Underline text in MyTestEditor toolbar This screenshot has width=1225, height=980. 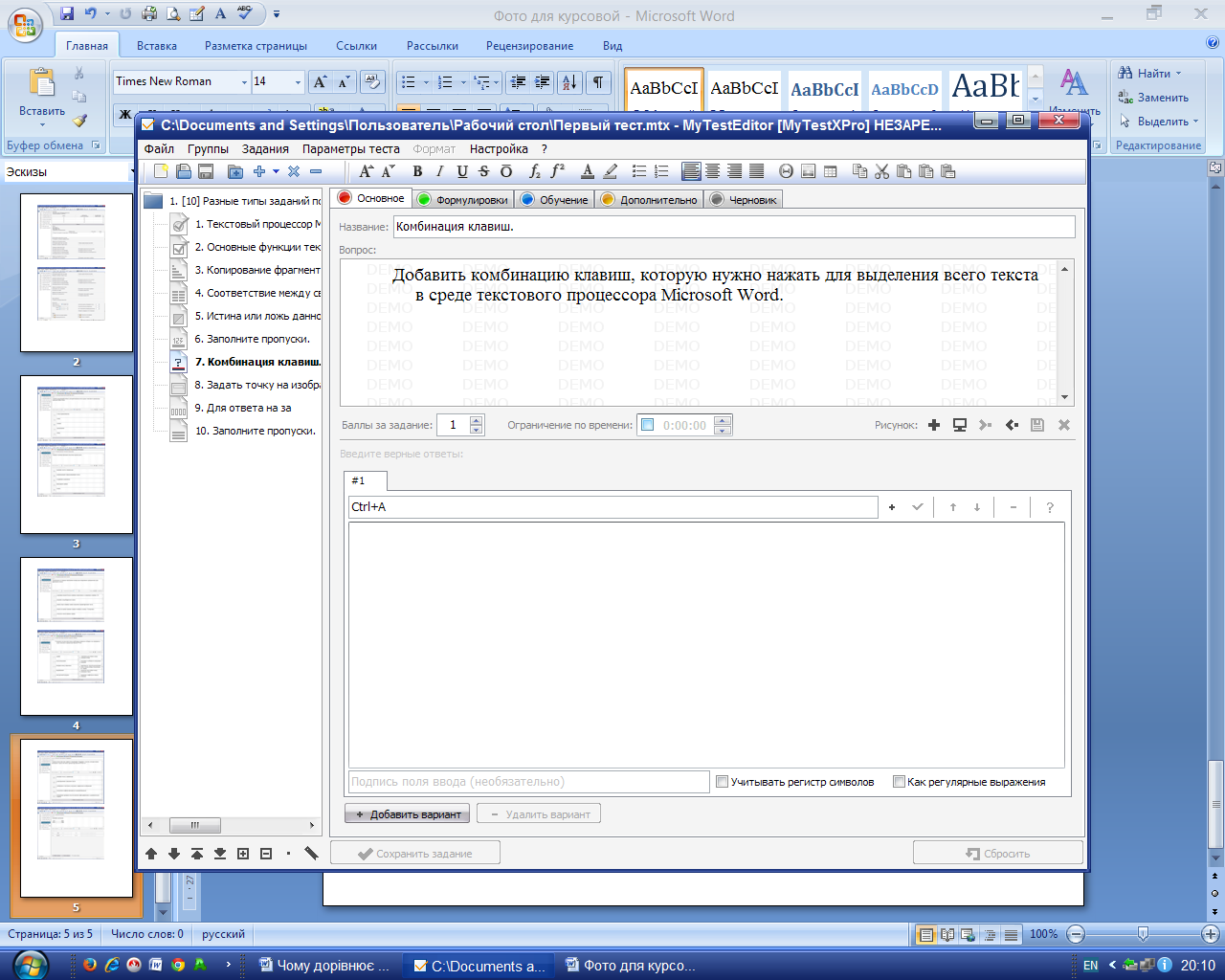(462, 171)
